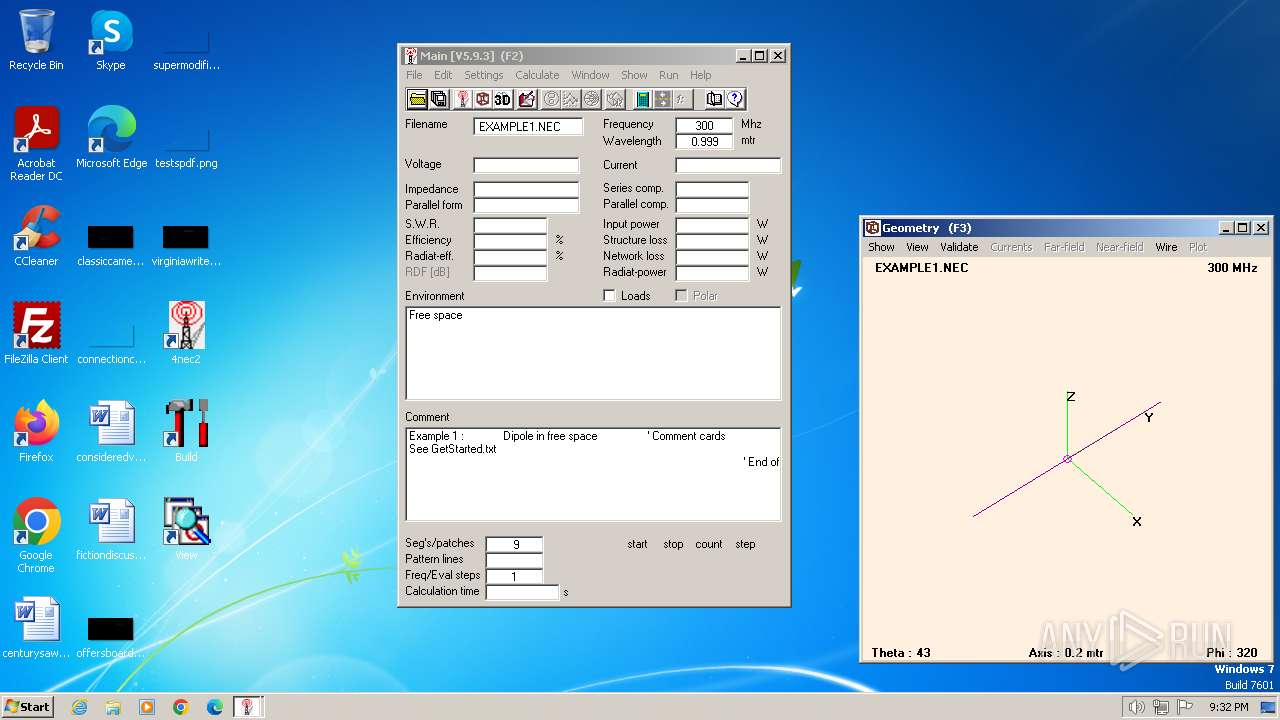Click the Windows Start button
The width and height of the screenshot is (1280, 720).
pyautogui.click(x=27, y=706)
